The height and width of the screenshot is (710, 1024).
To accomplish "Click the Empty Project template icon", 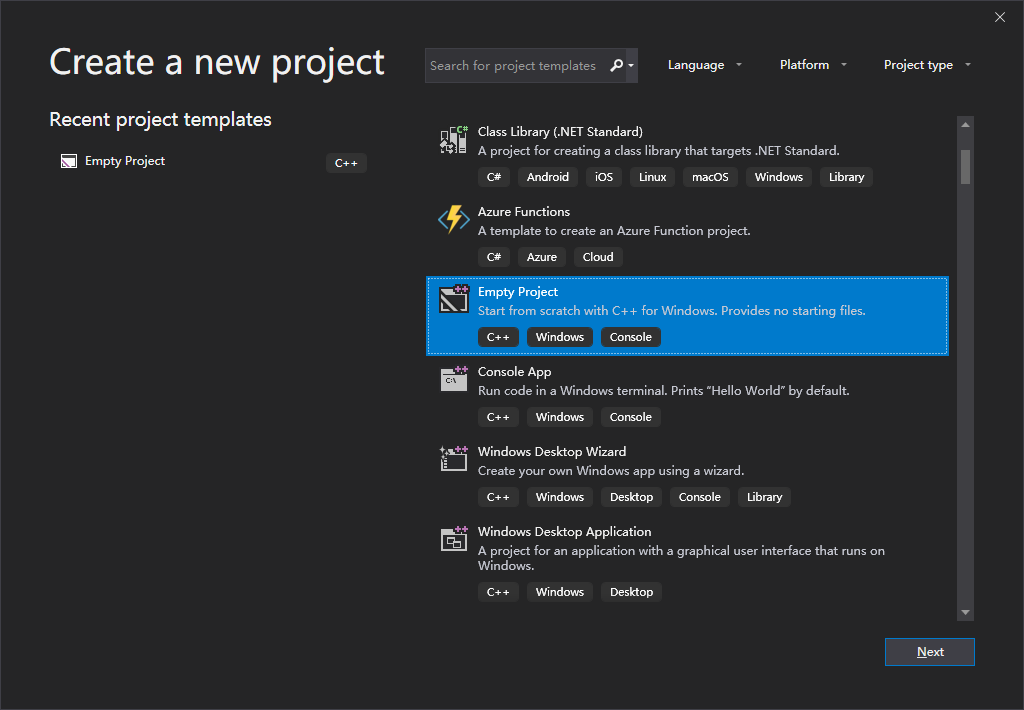I will pyautogui.click(x=453, y=299).
